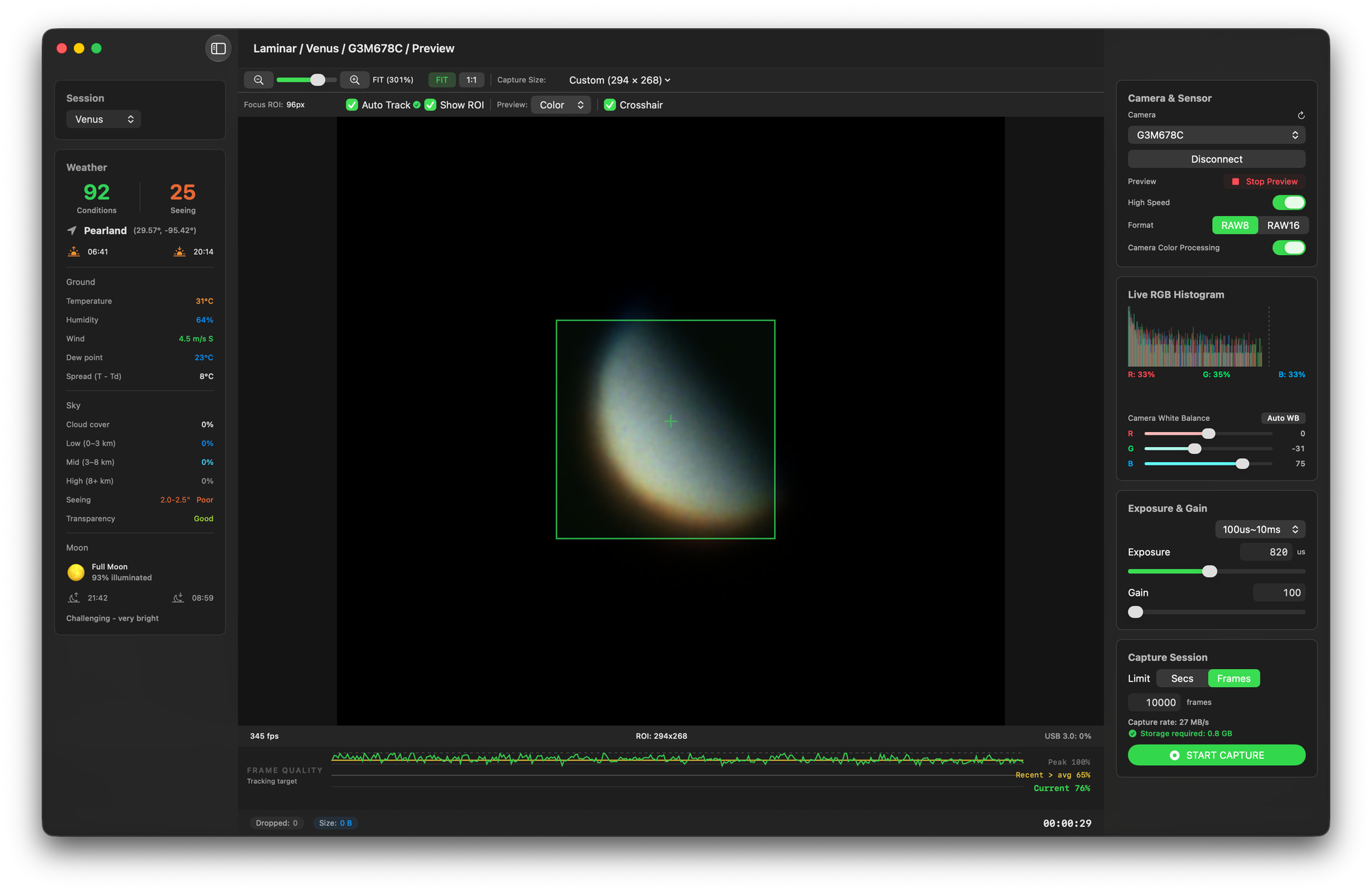
Task: Toggle the High Speed switch
Action: click(x=1289, y=203)
